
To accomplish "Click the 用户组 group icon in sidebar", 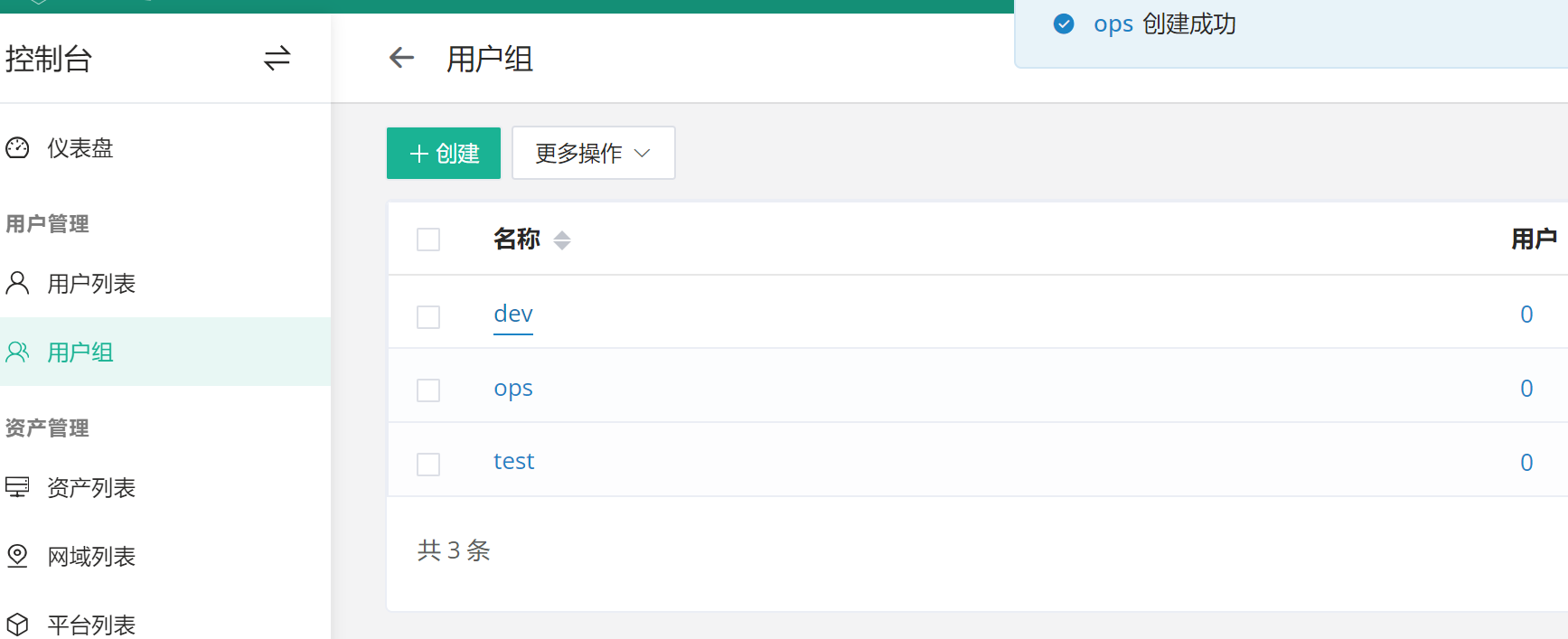I will (x=17, y=352).
